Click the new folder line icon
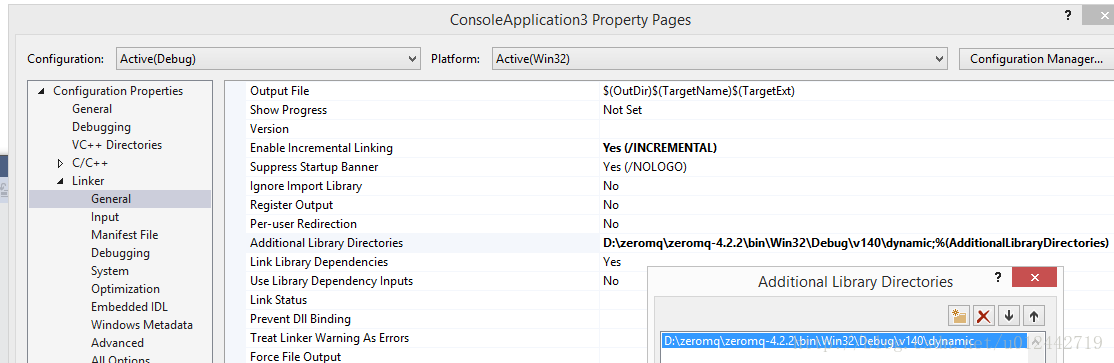The height and width of the screenshot is (363, 1114). click(959, 315)
